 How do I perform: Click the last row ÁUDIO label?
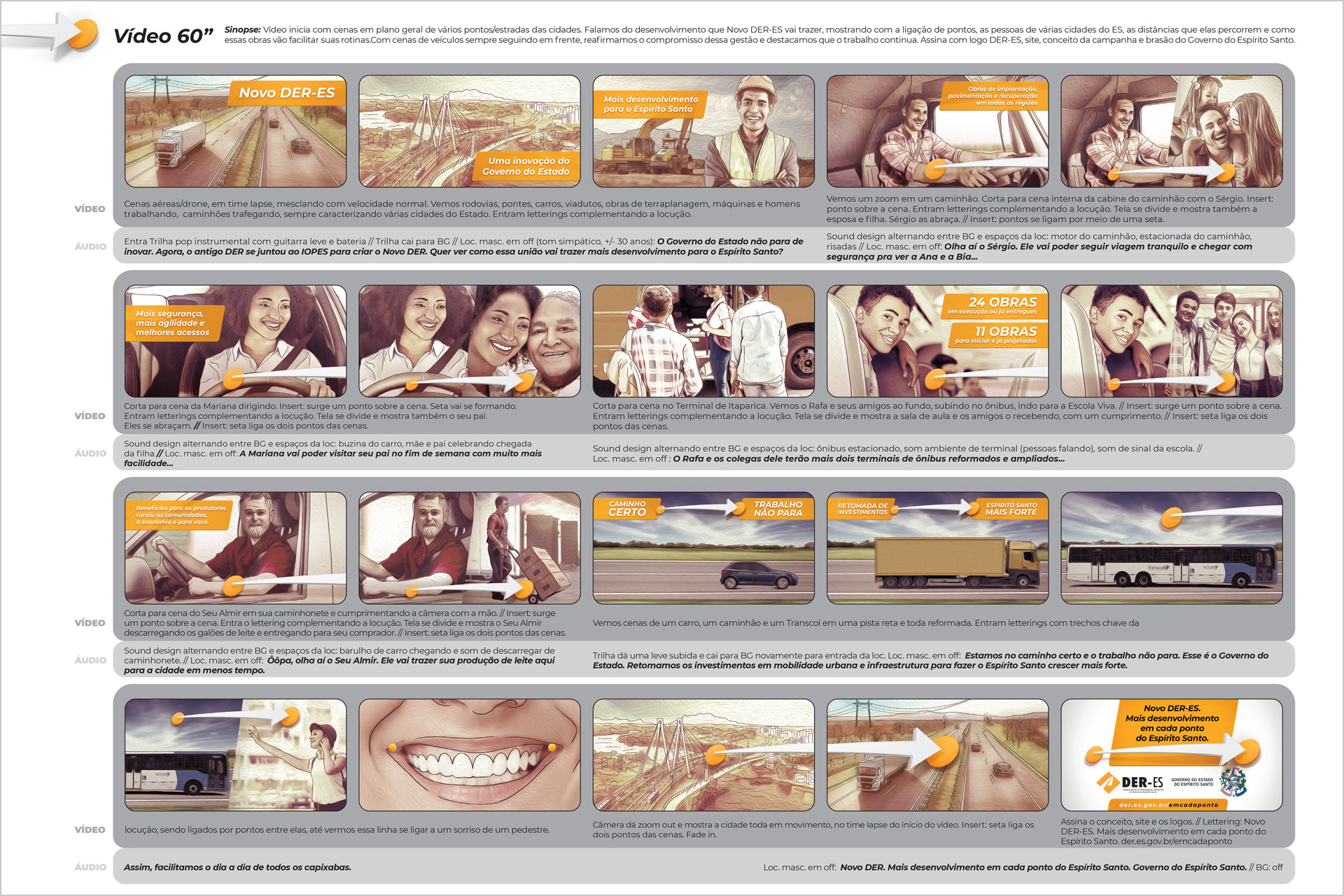pyautogui.click(x=90, y=867)
